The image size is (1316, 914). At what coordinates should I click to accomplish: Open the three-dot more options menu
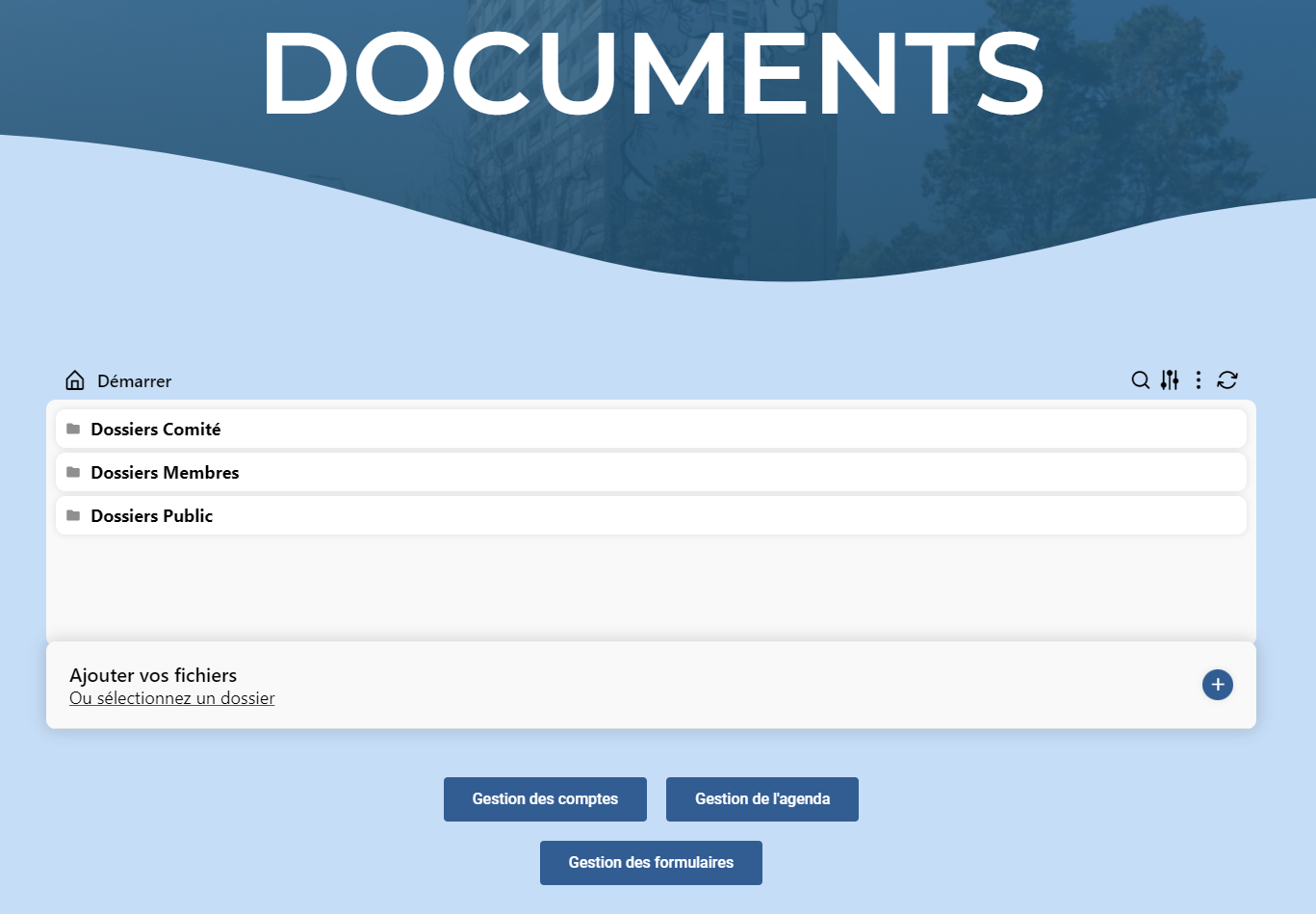(1198, 380)
